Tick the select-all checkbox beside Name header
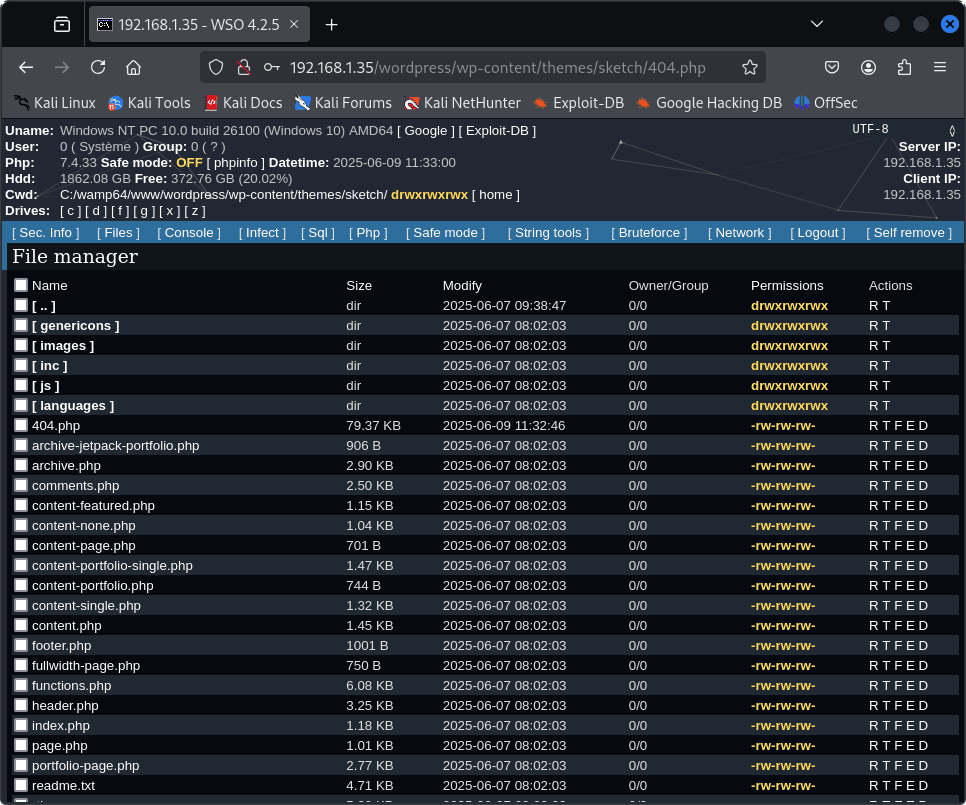The height and width of the screenshot is (805, 966). 21,285
